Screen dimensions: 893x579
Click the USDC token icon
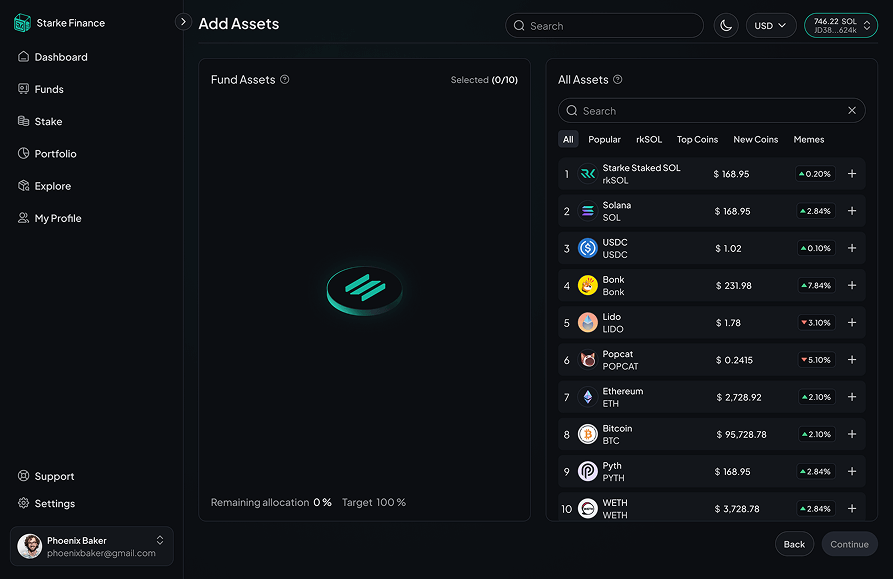[x=588, y=248]
